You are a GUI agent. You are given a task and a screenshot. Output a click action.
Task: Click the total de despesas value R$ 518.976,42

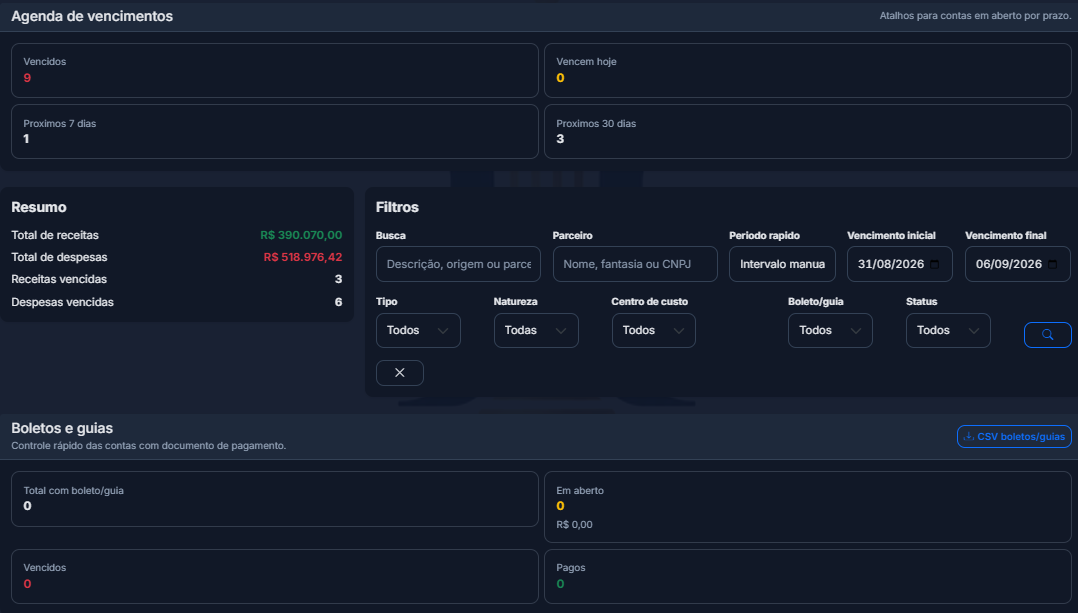point(302,257)
